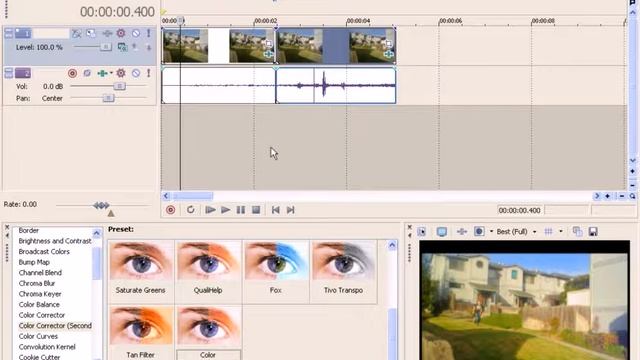Toggle Loop Playback
The width and height of the screenshot is (640, 360).
[190, 210]
